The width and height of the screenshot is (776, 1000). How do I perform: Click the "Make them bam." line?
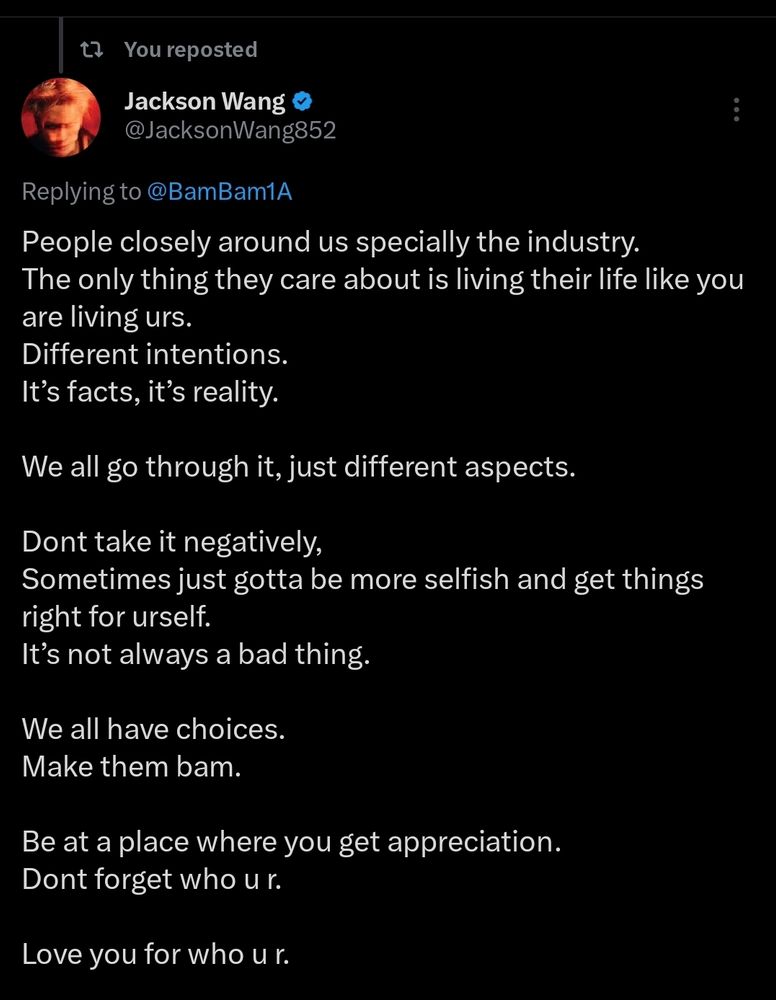[x=131, y=766]
